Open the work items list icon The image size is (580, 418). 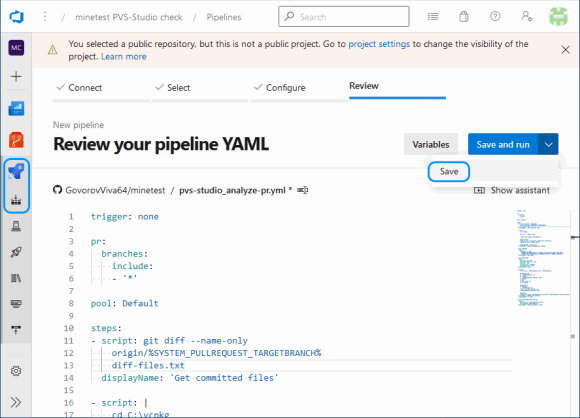(433, 17)
